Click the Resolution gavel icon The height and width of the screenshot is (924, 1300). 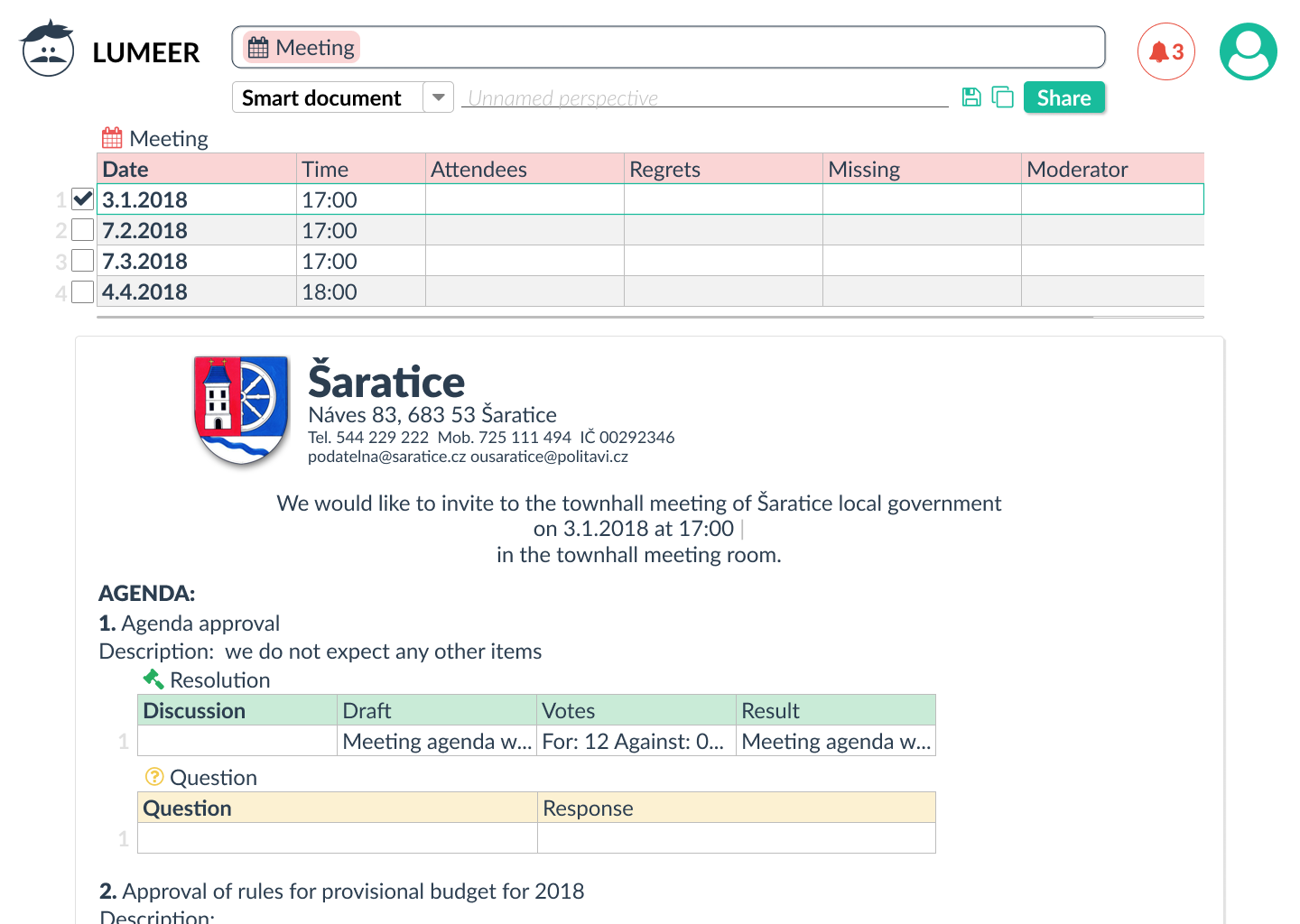pos(153,679)
